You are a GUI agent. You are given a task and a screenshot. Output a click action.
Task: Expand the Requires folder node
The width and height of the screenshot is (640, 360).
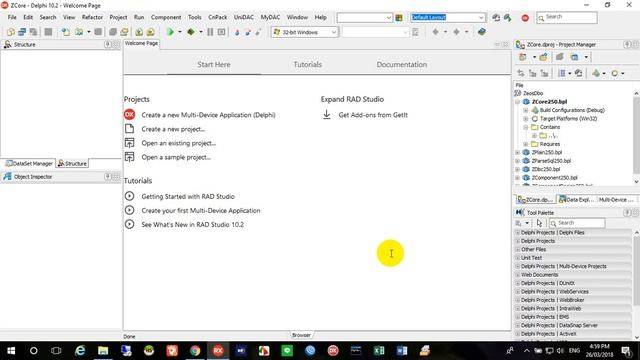tap(526, 144)
